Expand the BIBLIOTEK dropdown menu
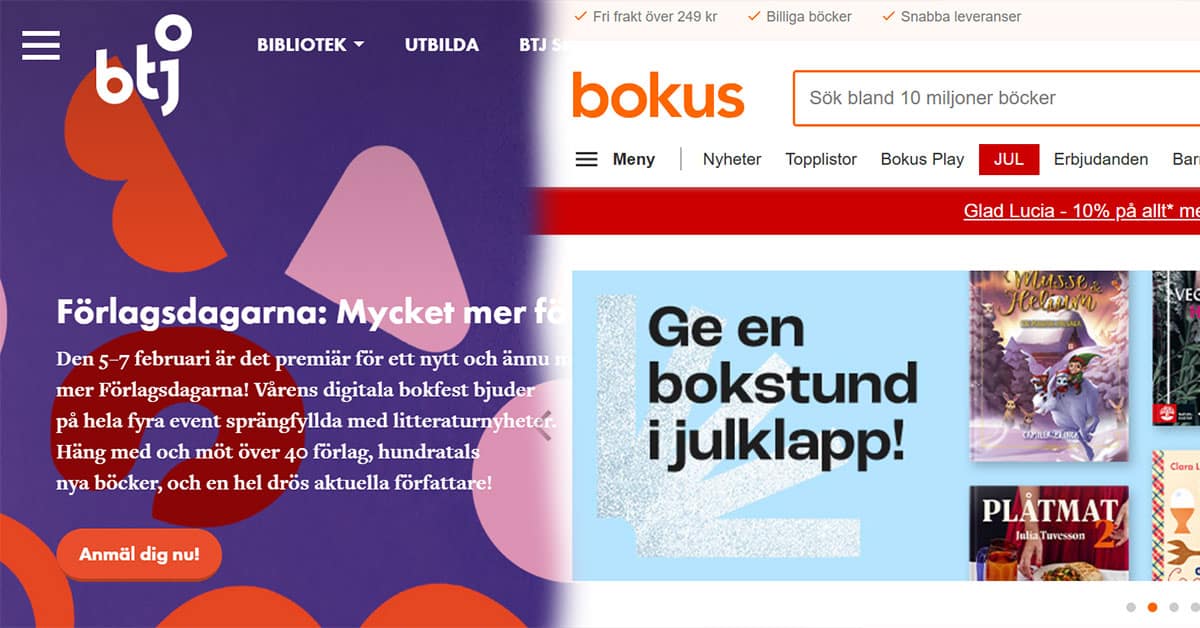The width and height of the screenshot is (1200, 628). [310, 45]
